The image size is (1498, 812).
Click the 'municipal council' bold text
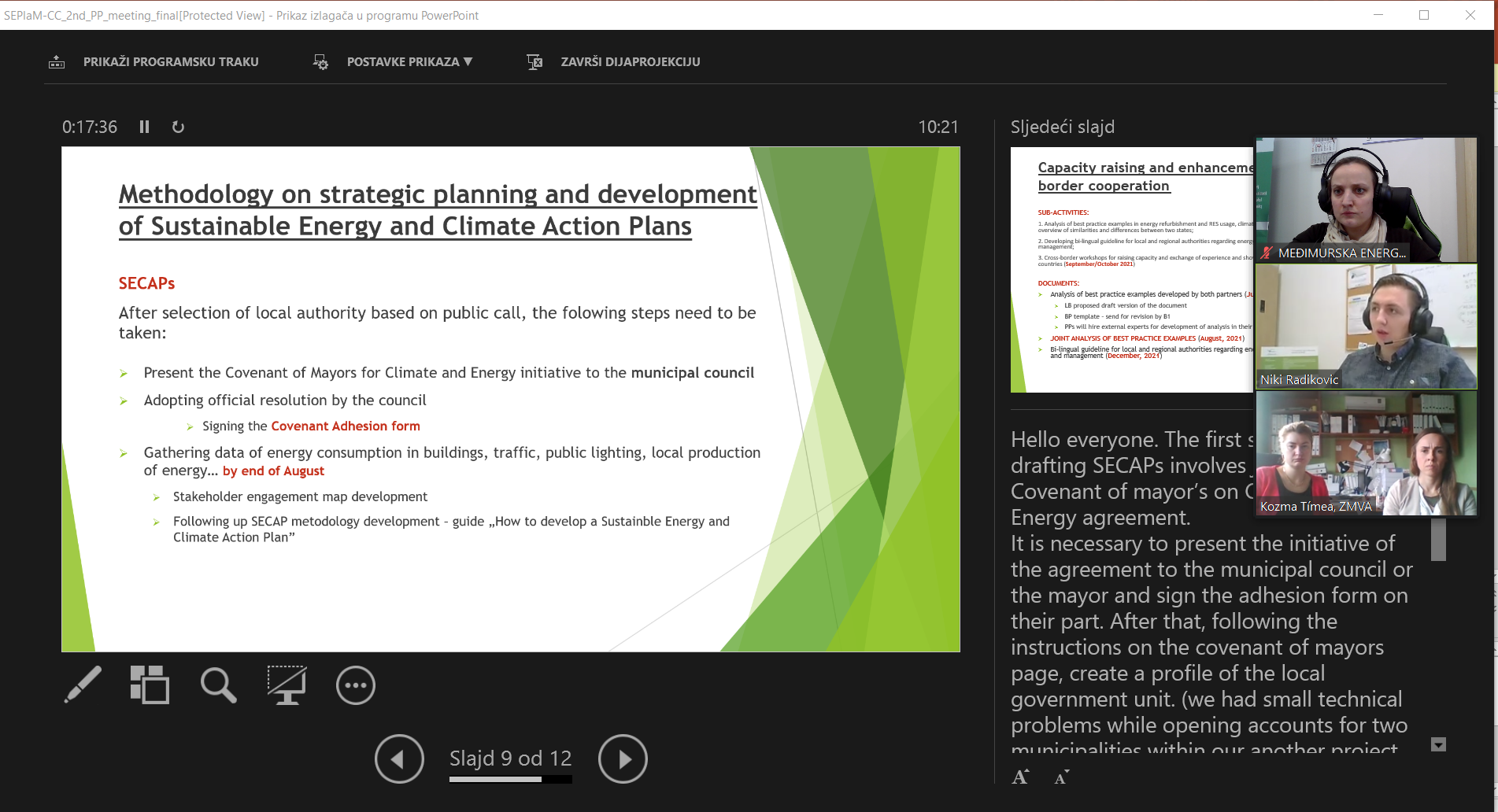point(693,373)
